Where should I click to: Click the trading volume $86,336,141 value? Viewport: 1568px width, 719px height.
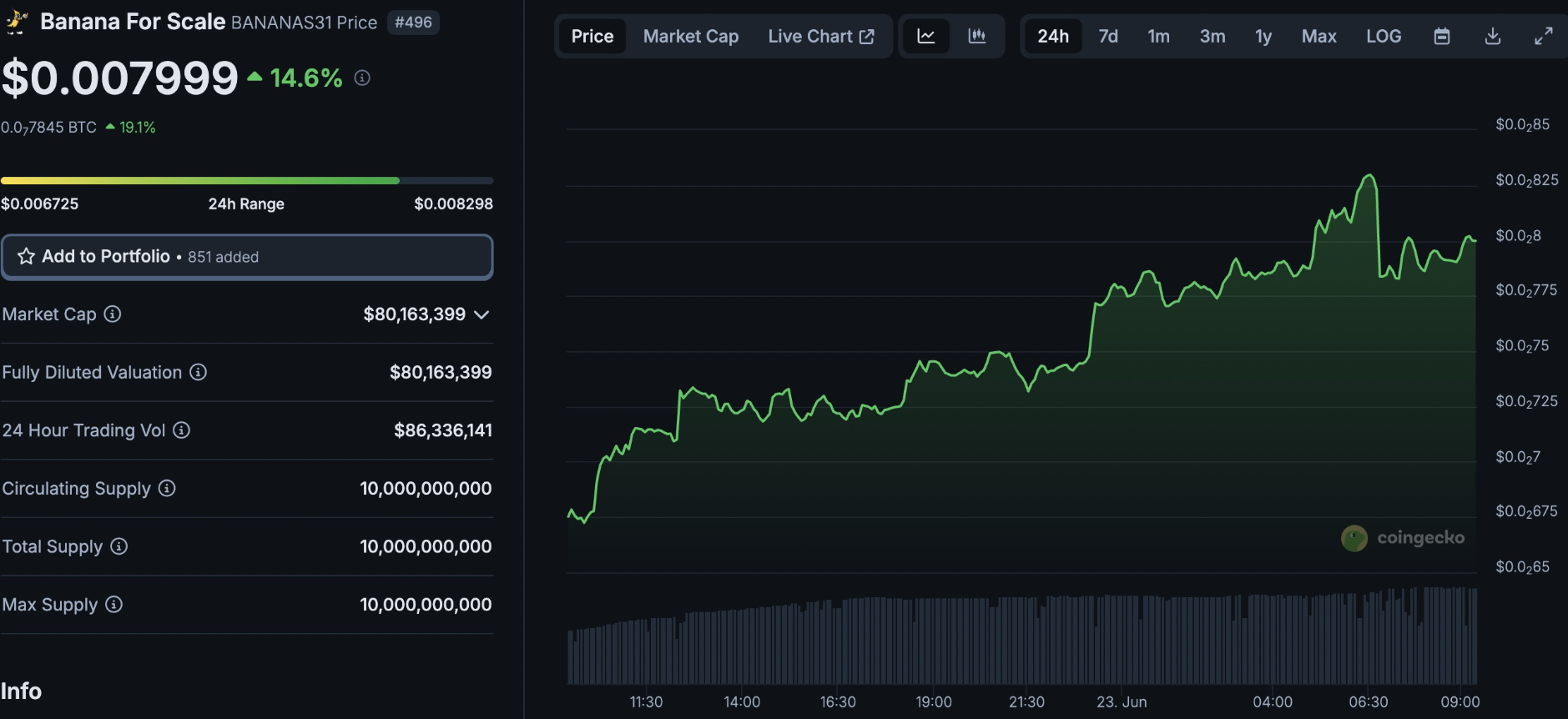(443, 430)
